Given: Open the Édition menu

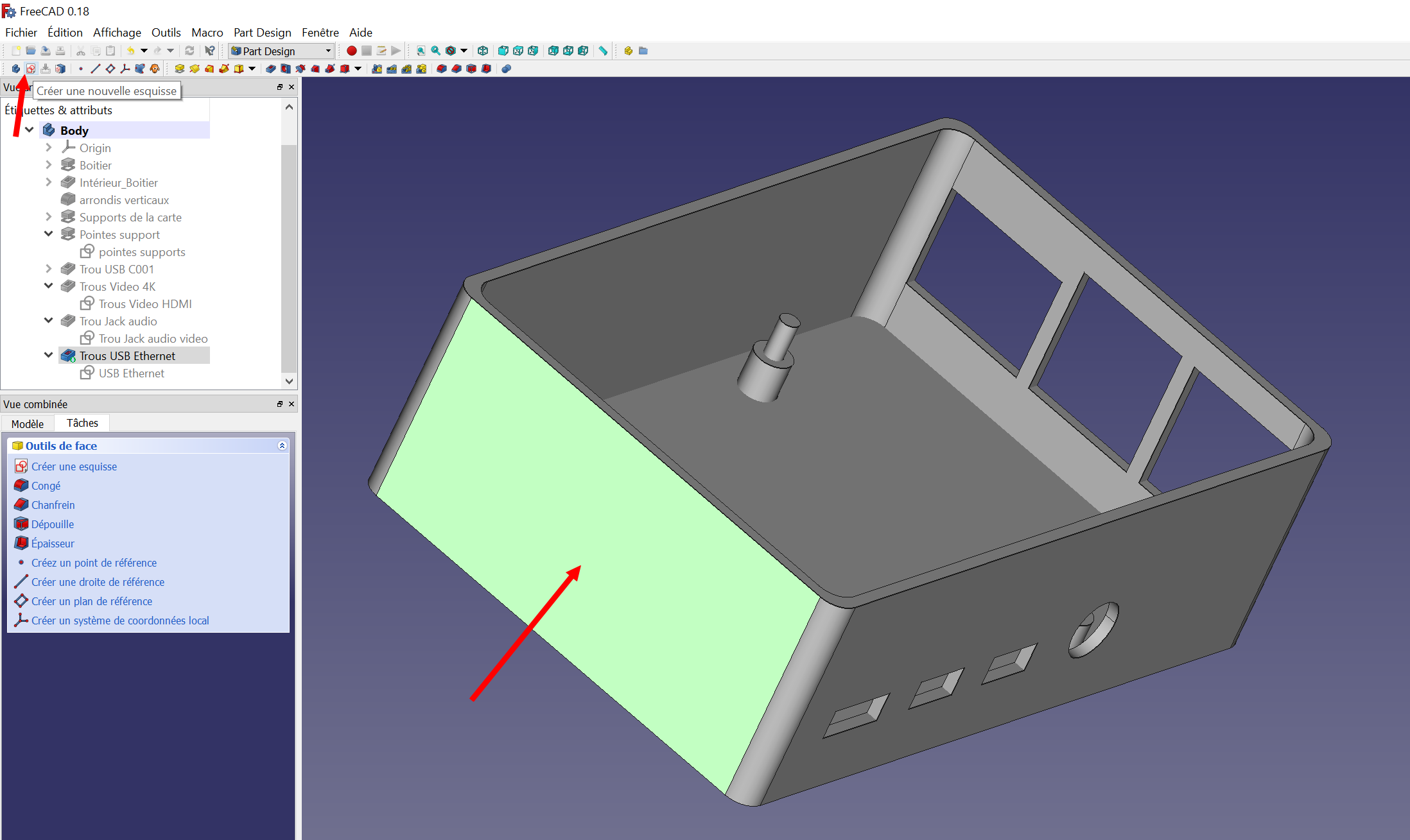Looking at the screenshot, I should [x=65, y=32].
